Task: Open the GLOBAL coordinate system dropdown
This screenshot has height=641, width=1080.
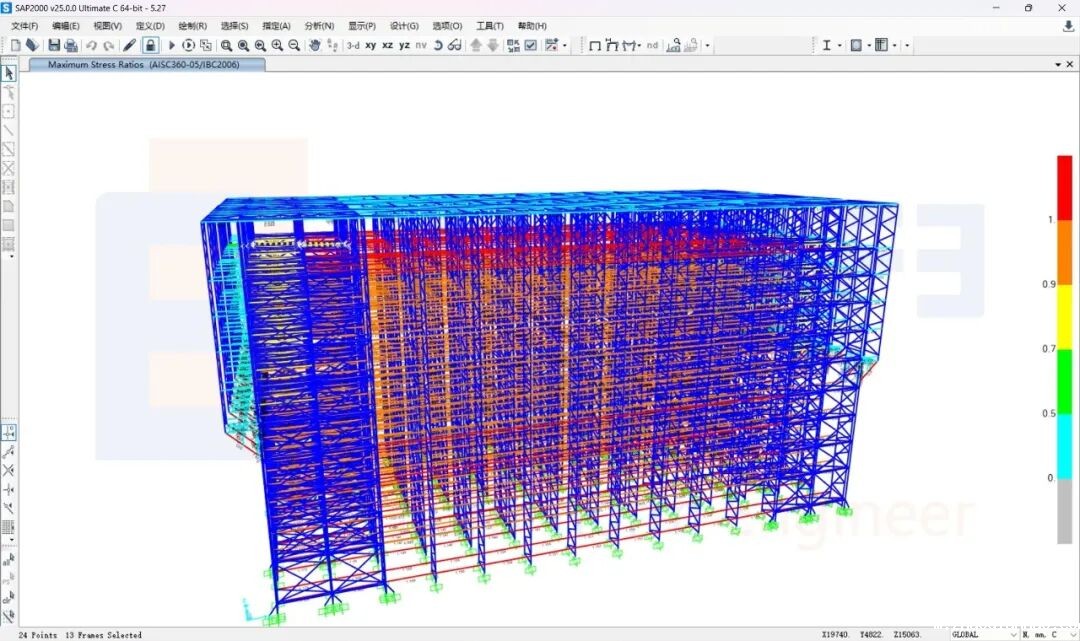Action: 984,634
